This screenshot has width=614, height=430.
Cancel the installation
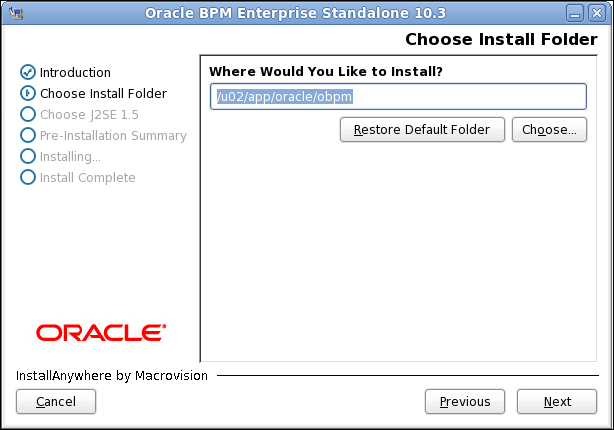[x=56, y=401]
